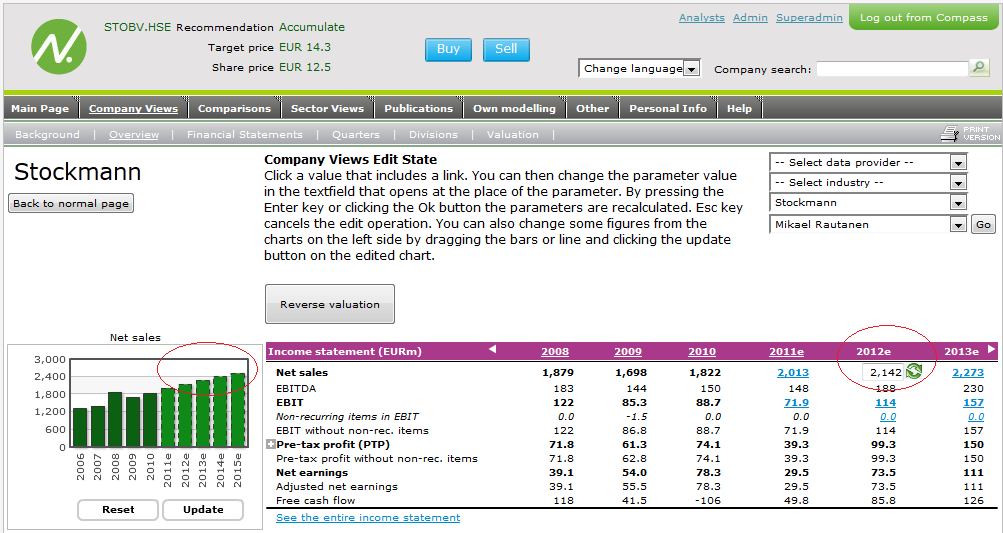Expand the Pre-tax profit (PTP) row
The height and width of the screenshot is (533, 1003).
(271, 444)
